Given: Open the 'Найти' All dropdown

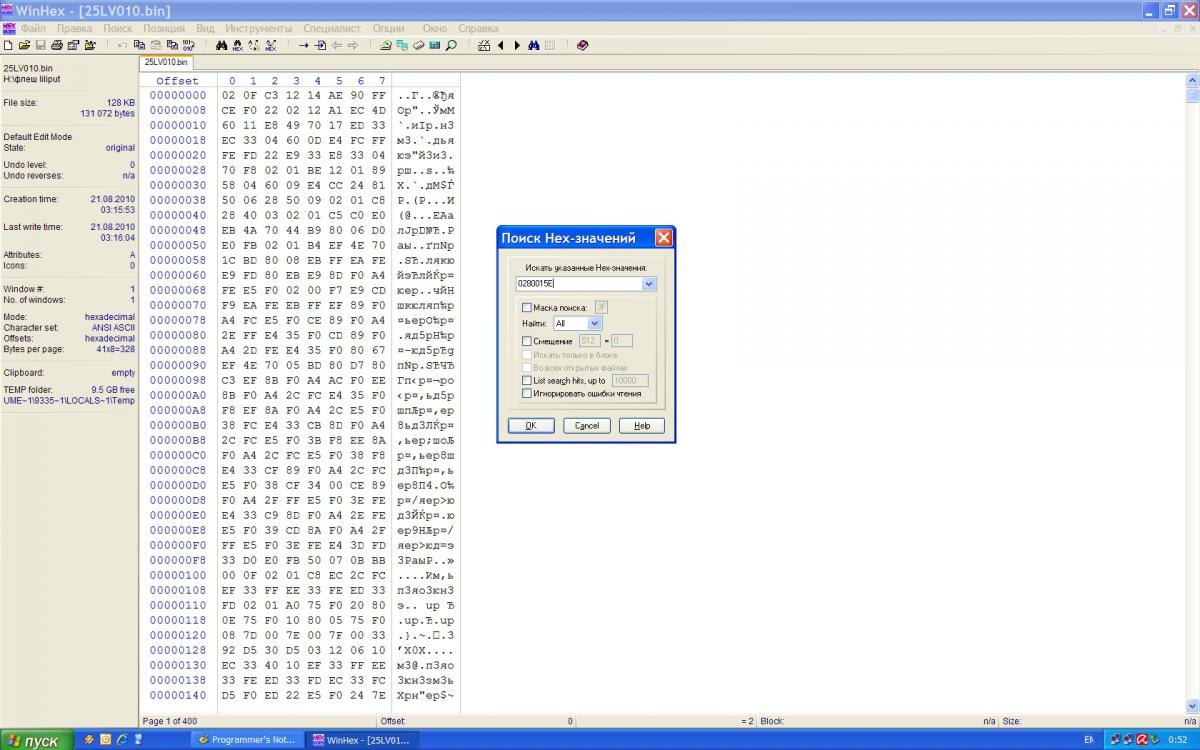Looking at the screenshot, I should pyautogui.click(x=595, y=324).
